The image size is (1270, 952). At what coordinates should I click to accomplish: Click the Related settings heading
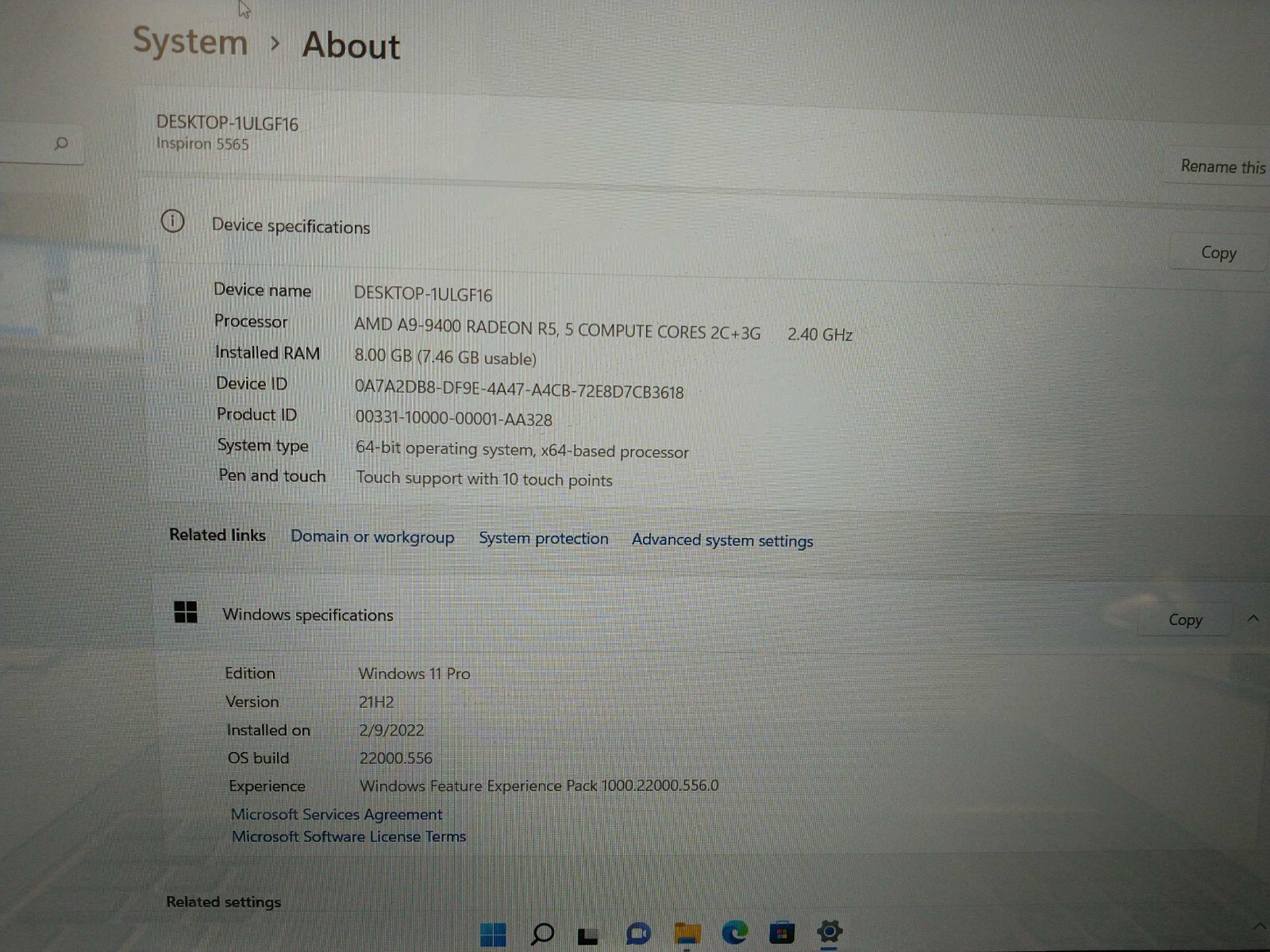click(x=223, y=902)
